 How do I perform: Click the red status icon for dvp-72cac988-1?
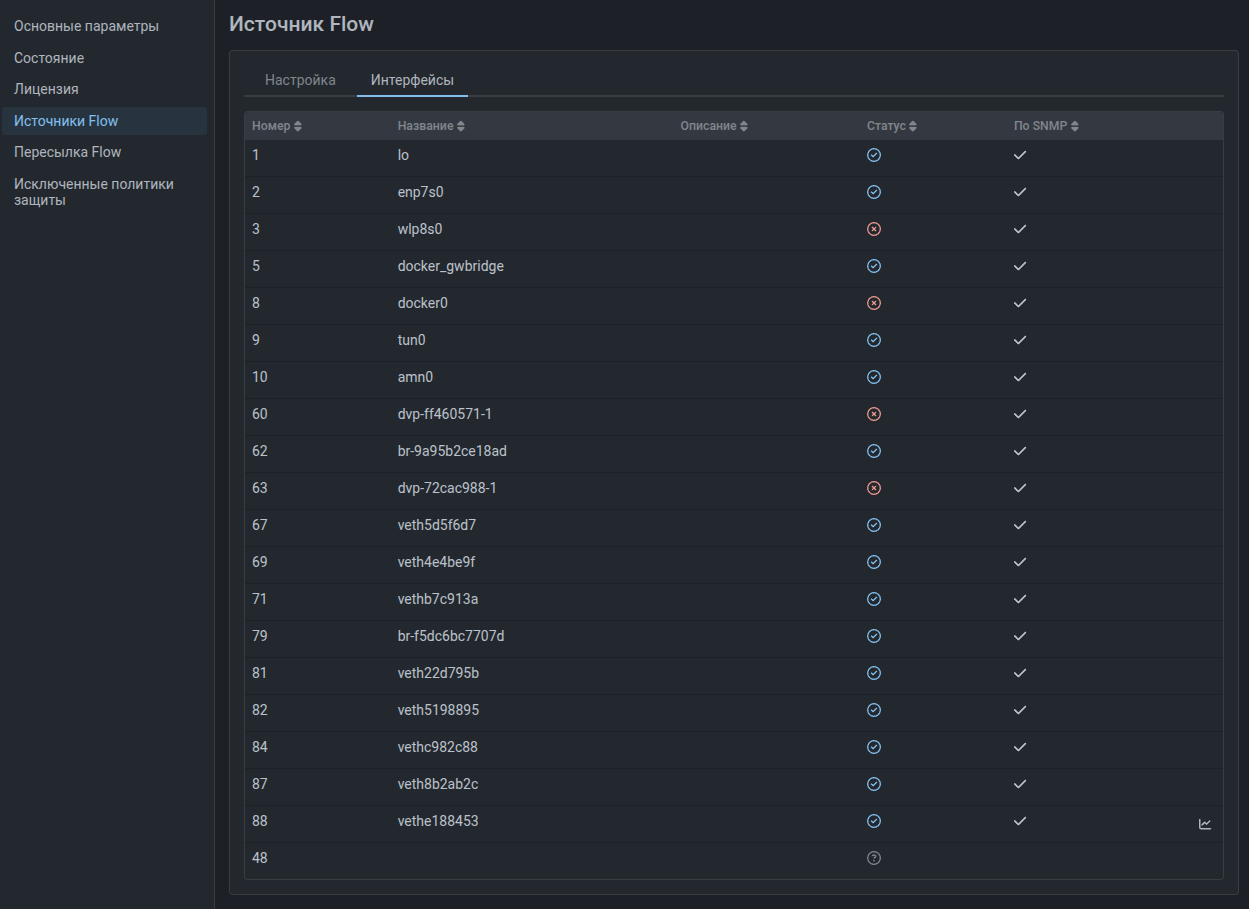[874, 488]
